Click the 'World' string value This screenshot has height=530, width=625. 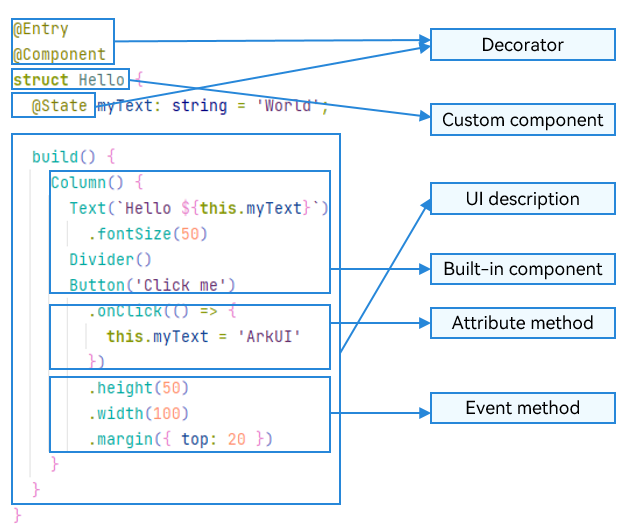[x=291, y=105]
